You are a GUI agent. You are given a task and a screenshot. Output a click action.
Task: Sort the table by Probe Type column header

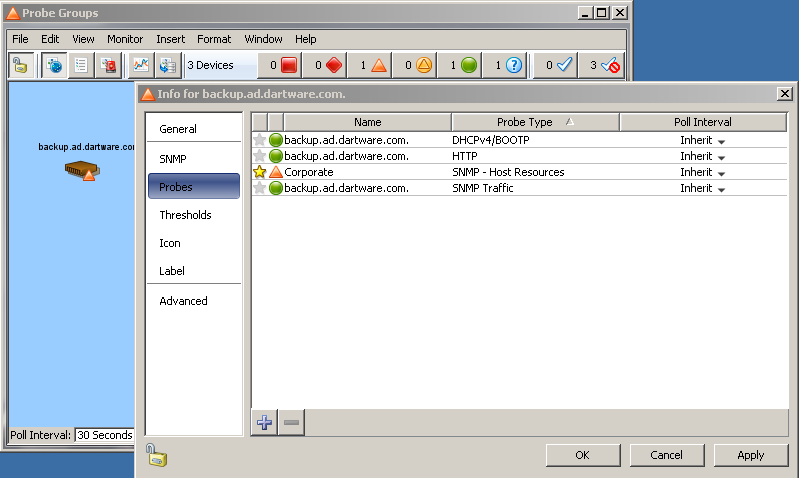tap(526, 122)
